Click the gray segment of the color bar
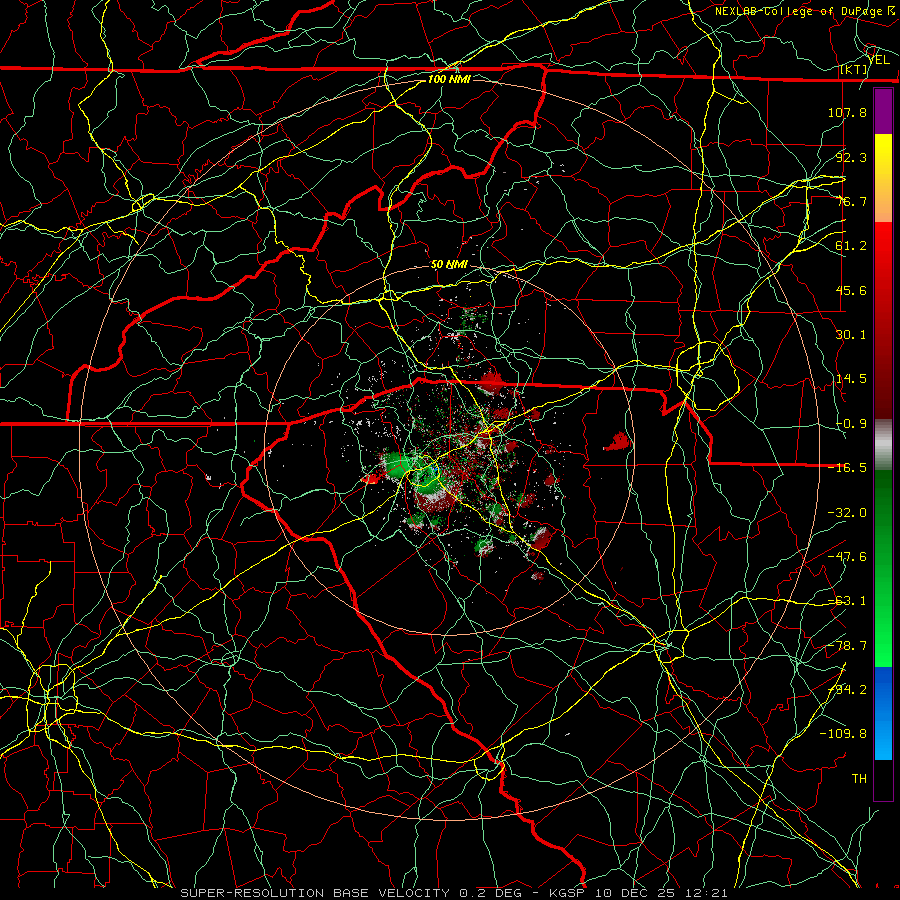The width and height of the screenshot is (900, 900). tap(883, 445)
